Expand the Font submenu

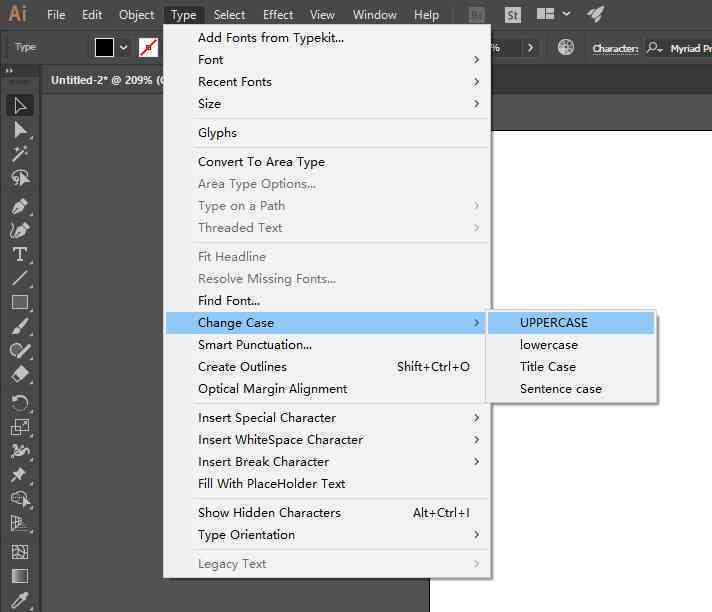point(327,59)
